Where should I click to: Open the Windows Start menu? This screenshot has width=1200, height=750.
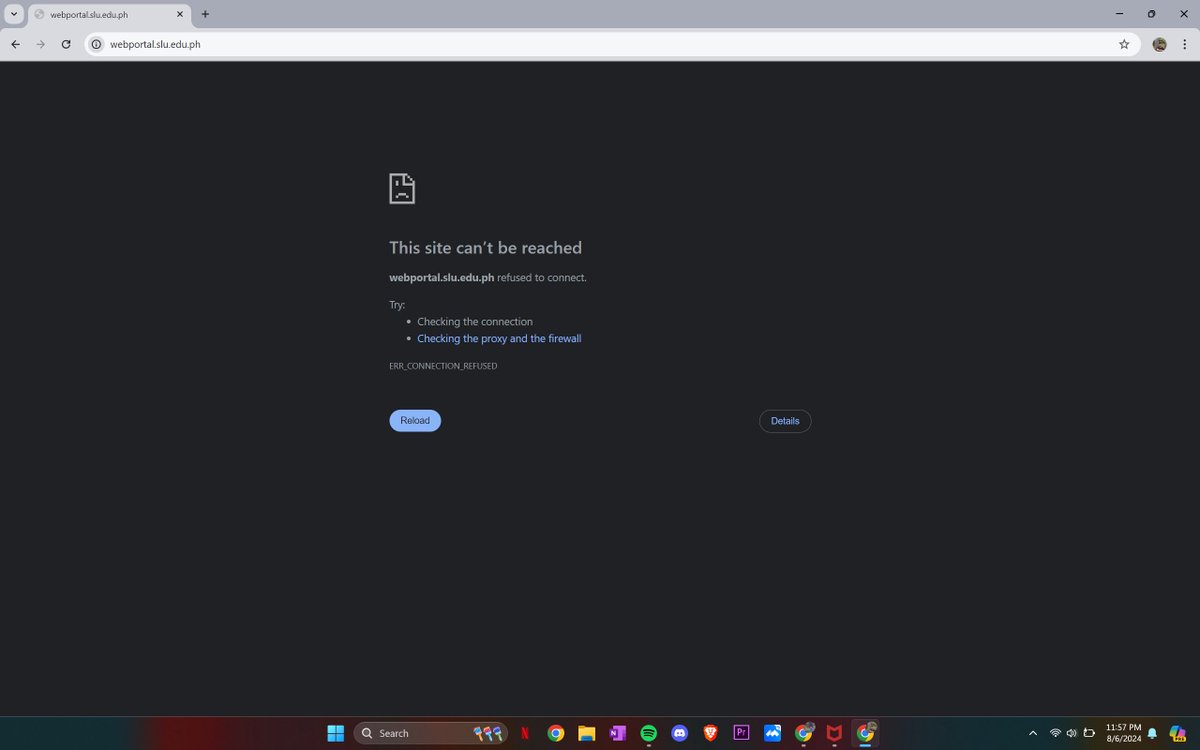tap(336, 733)
